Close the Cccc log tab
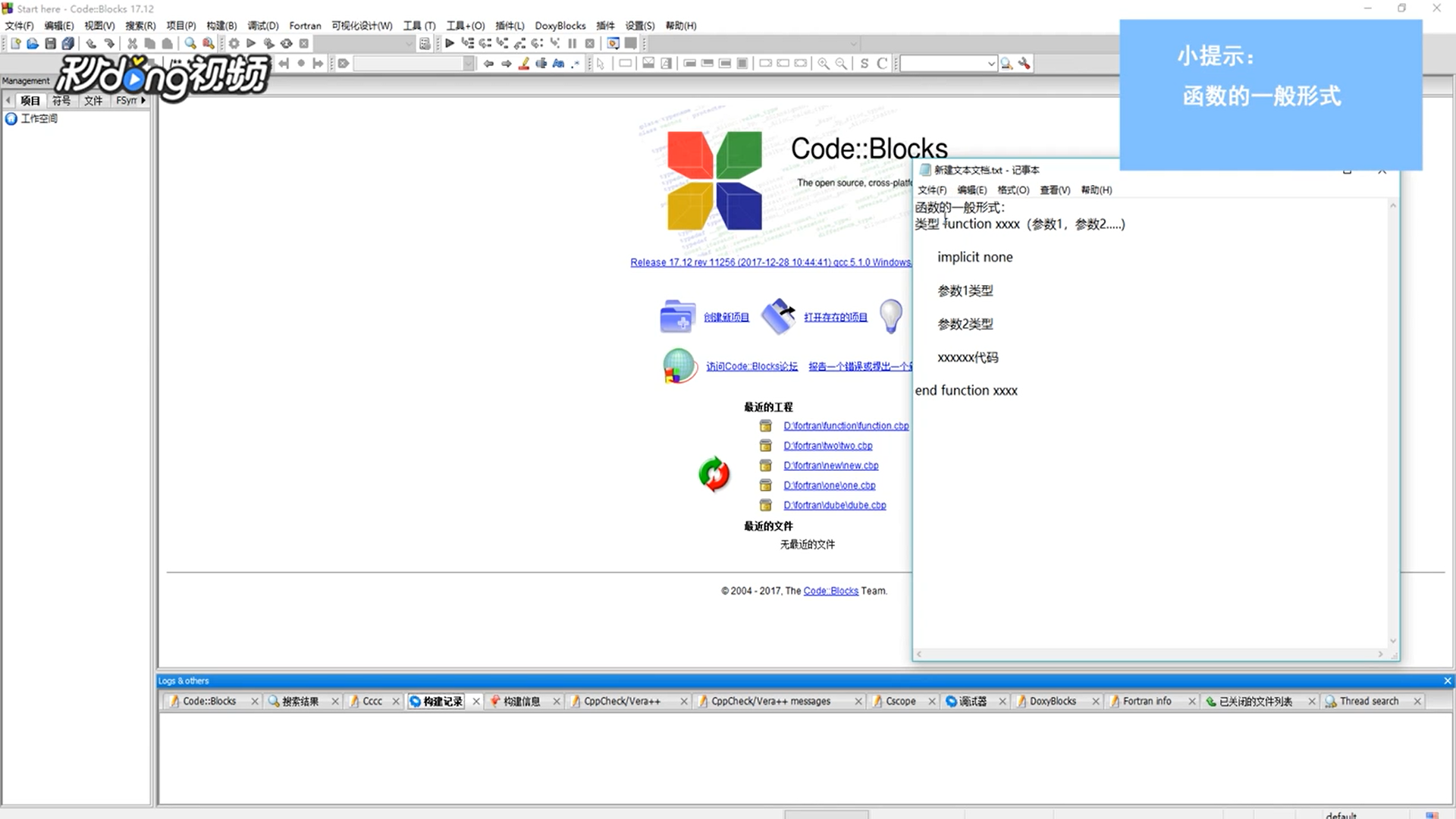 pos(396,701)
